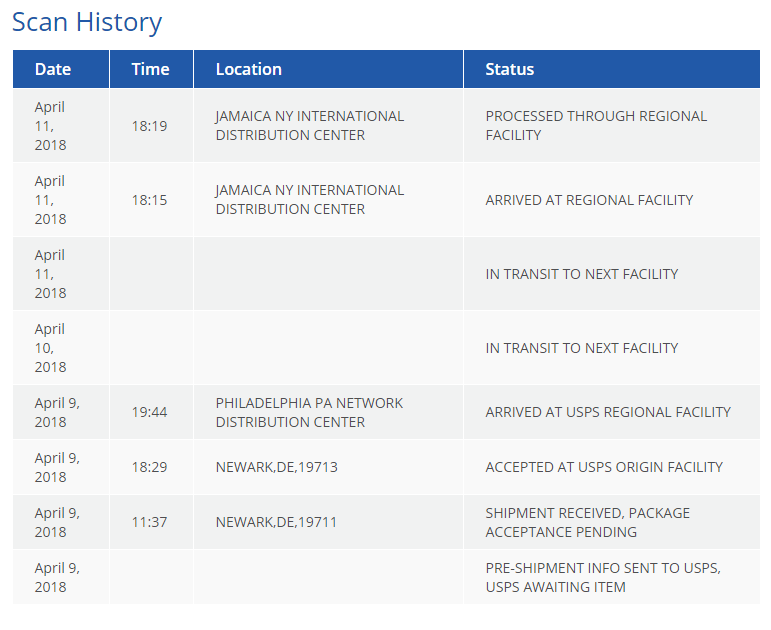Screen dimensions: 771x630
Task: Click Shipment Received, Package Acceptance Pending
Action: coord(588,522)
